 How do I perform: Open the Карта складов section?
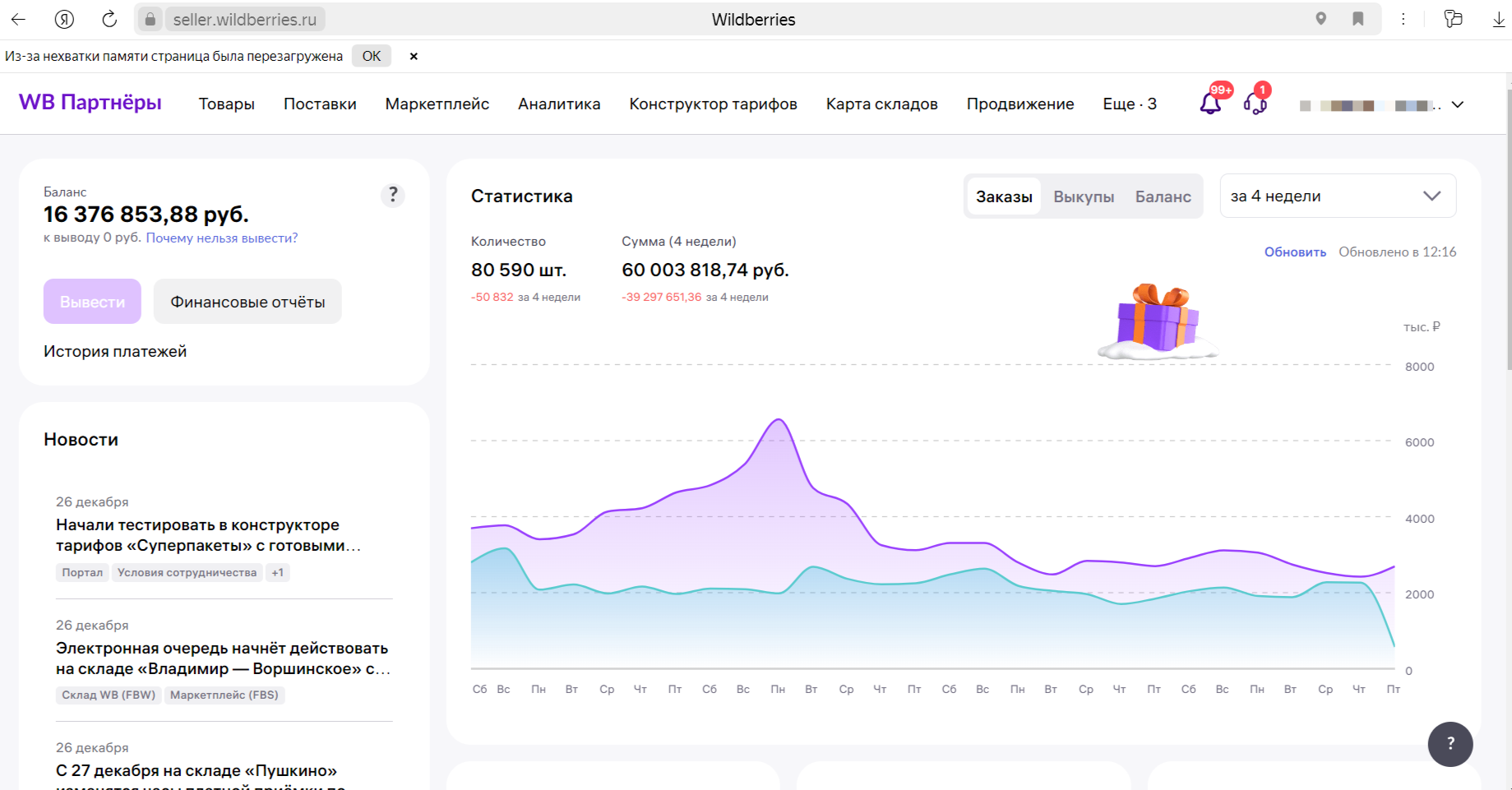[x=881, y=104]
